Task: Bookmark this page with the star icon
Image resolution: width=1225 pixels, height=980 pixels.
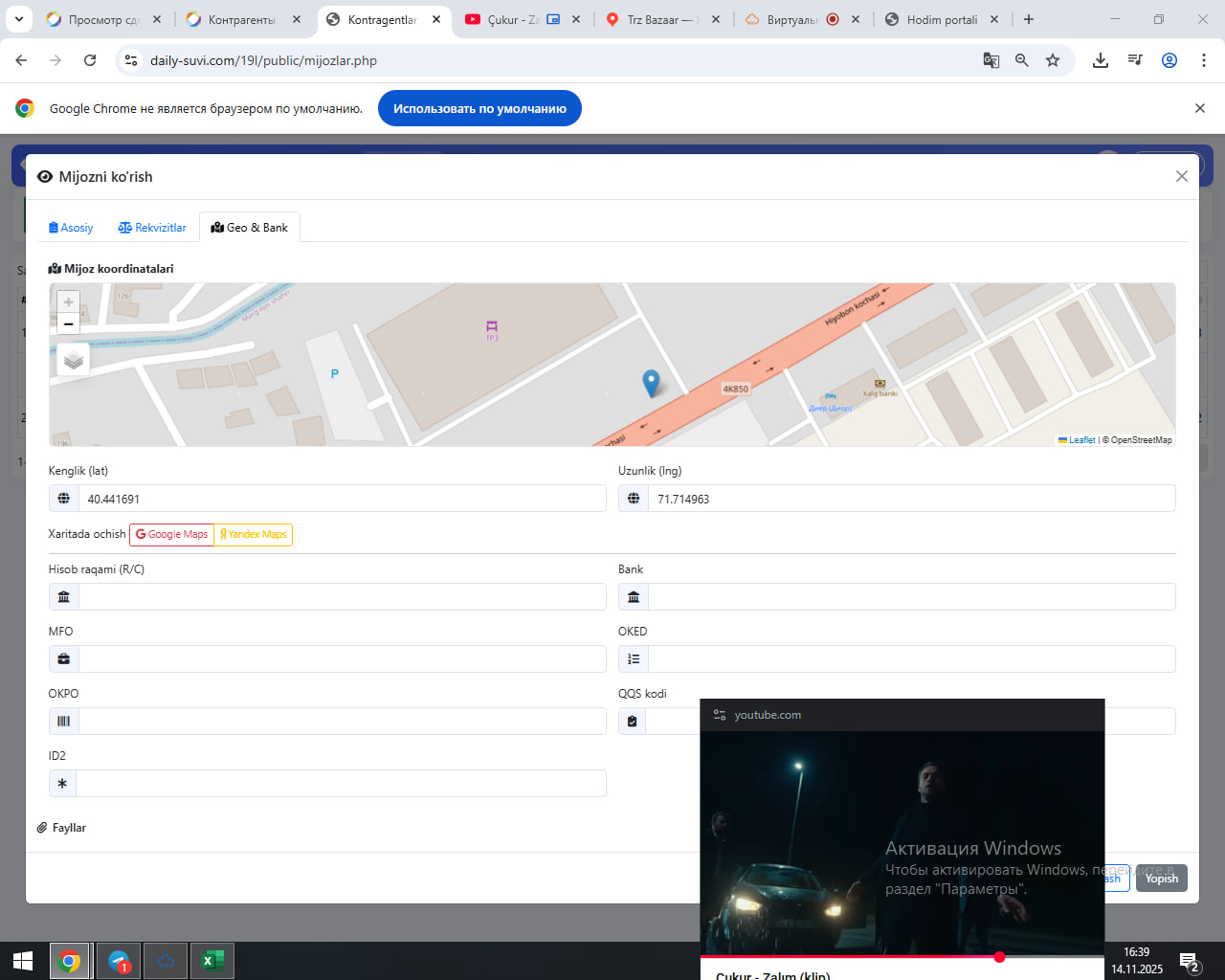Action: point(1053,60)
